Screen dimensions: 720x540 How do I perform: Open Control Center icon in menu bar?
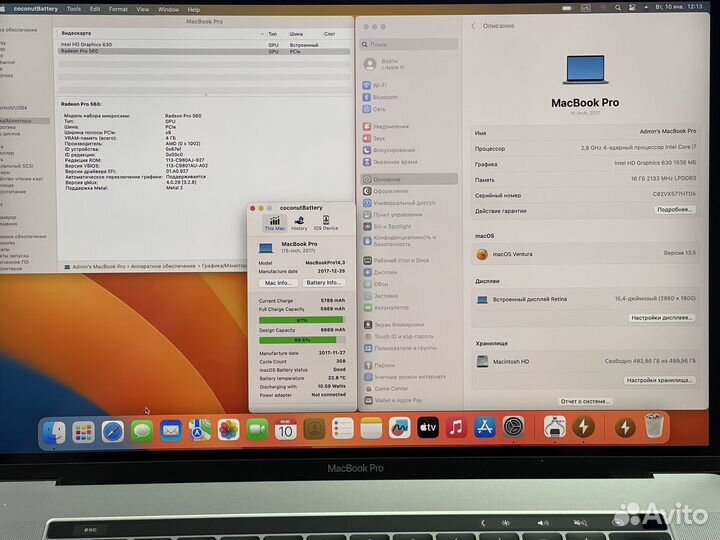pyautogui.click(x=632, y=8)
